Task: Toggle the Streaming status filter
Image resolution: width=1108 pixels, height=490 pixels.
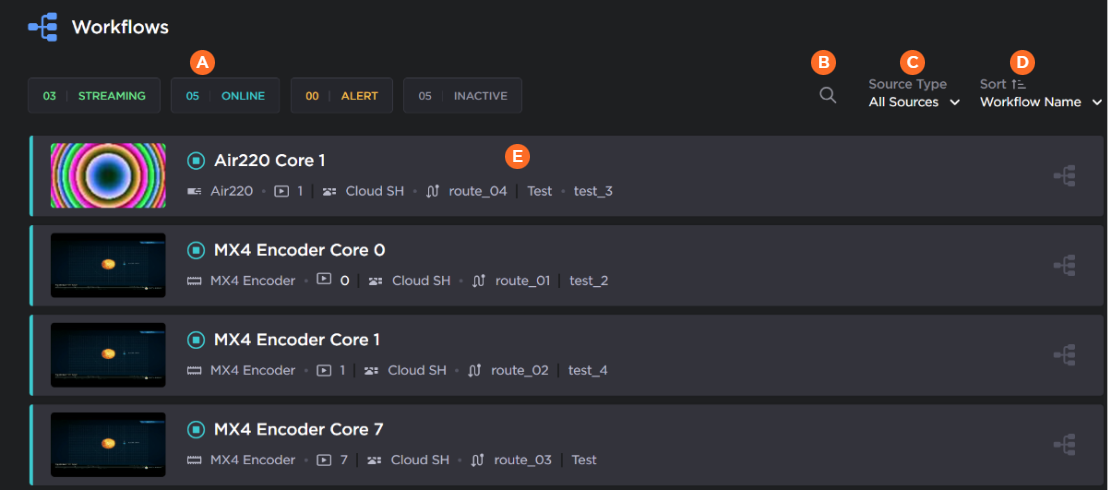Action: [x=94, y=96]
